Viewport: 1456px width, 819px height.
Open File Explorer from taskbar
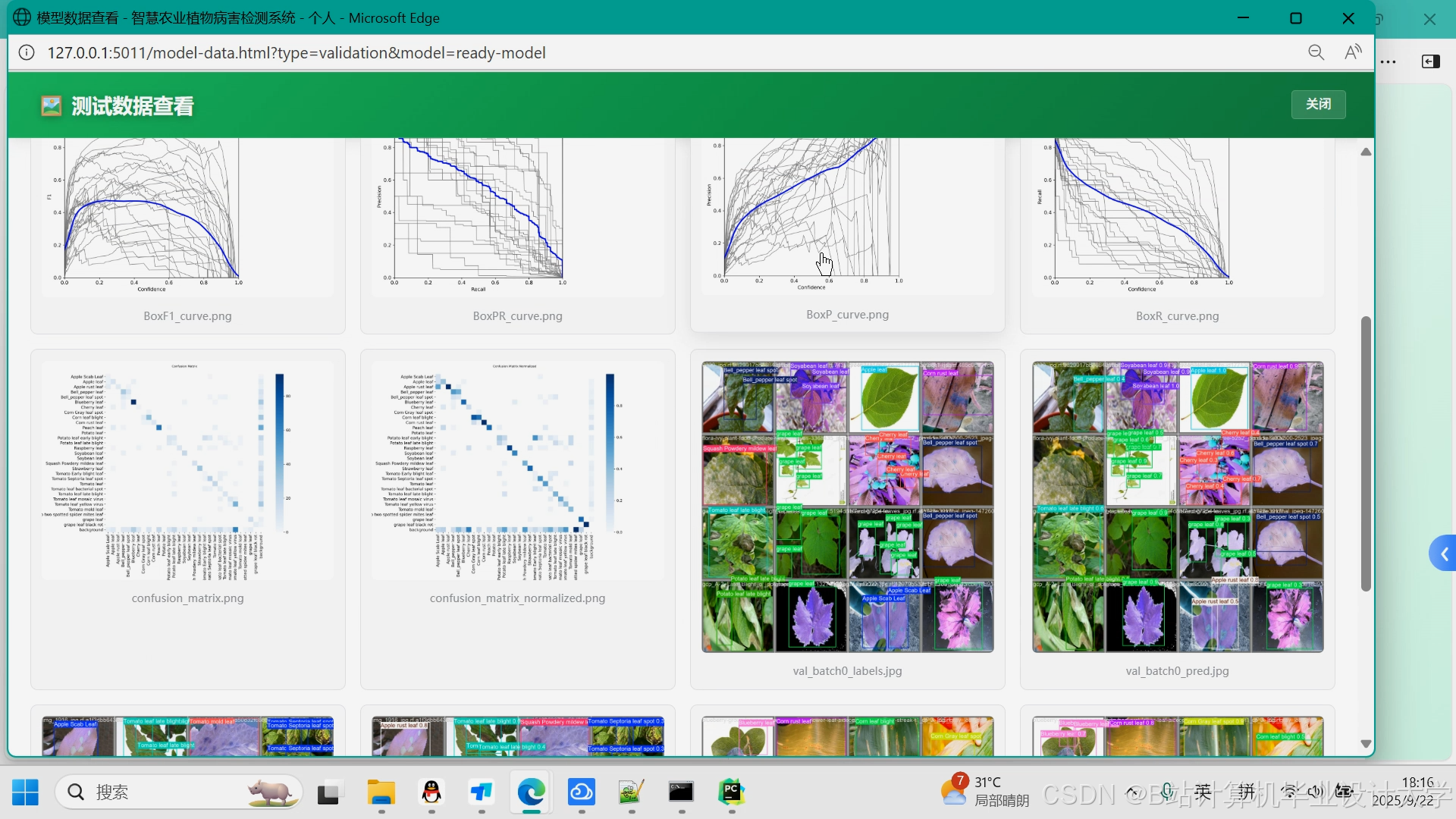(381, 792)
